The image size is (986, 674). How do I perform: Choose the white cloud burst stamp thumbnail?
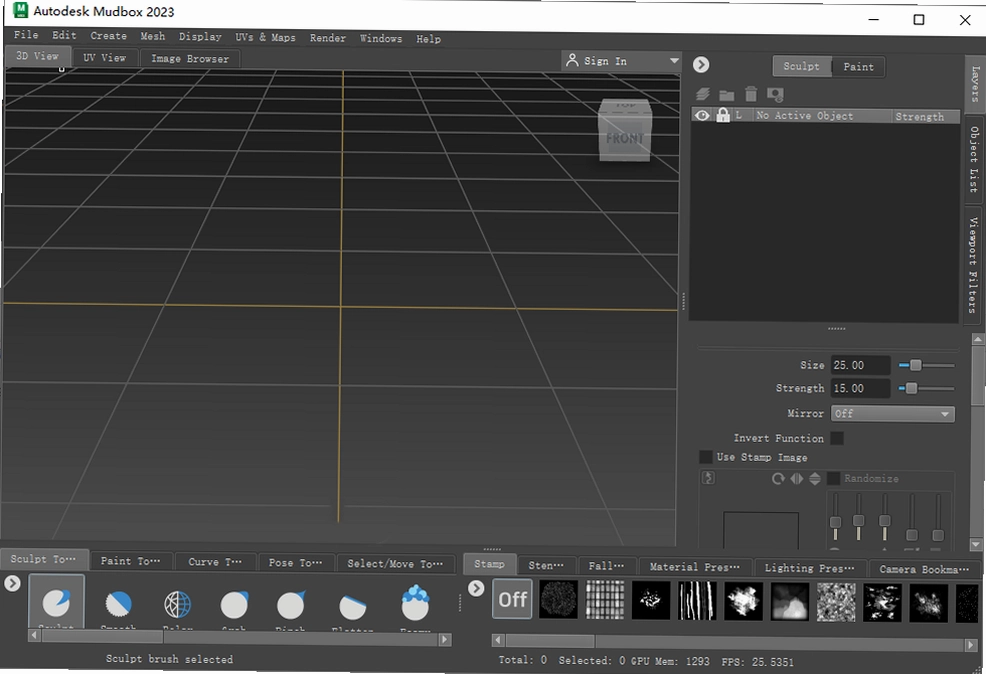point(744,601)
